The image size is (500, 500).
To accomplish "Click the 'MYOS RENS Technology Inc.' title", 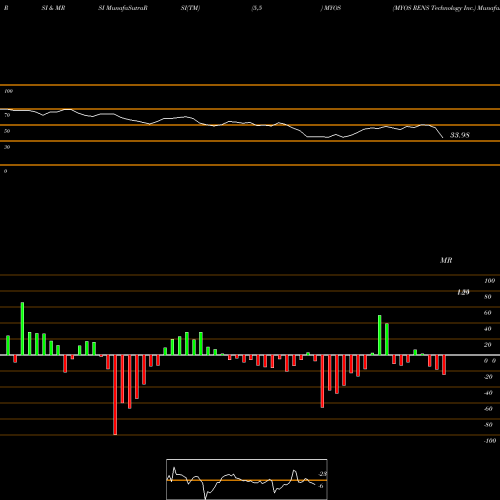I will click(x=434, y=8).
